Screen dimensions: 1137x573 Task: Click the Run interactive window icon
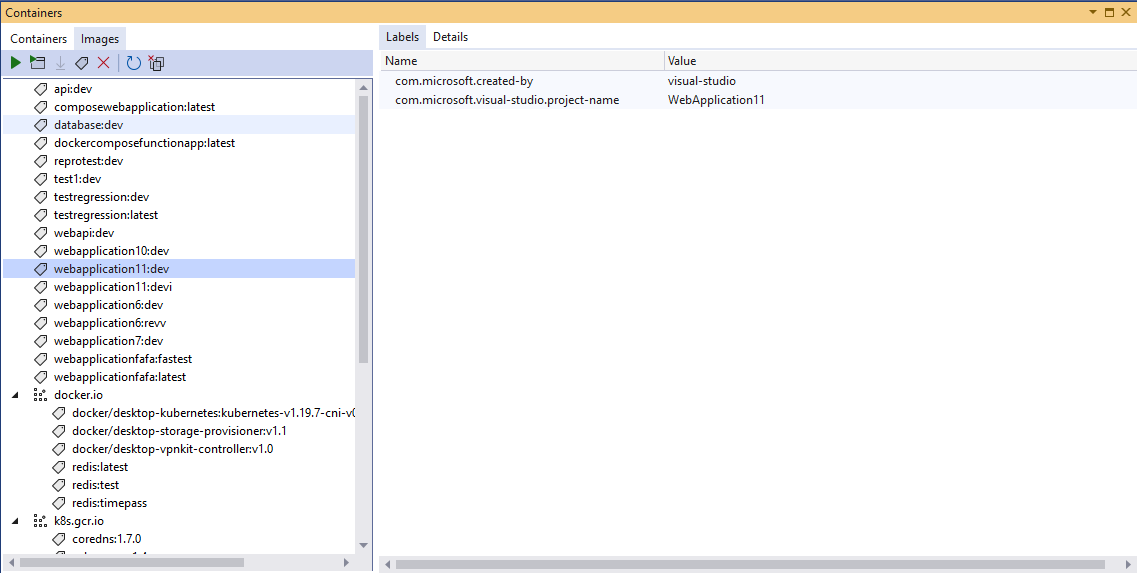[x=37, y=63]
